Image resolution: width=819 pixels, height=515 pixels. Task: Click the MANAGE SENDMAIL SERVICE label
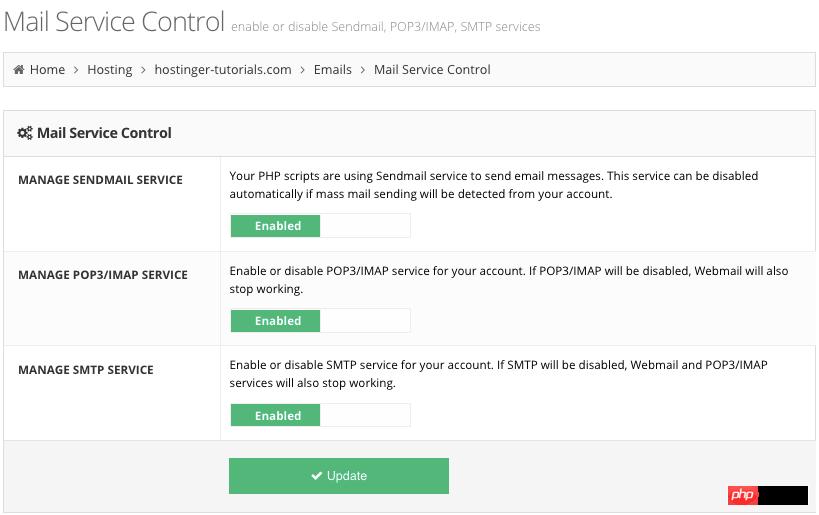click(100, 180)
